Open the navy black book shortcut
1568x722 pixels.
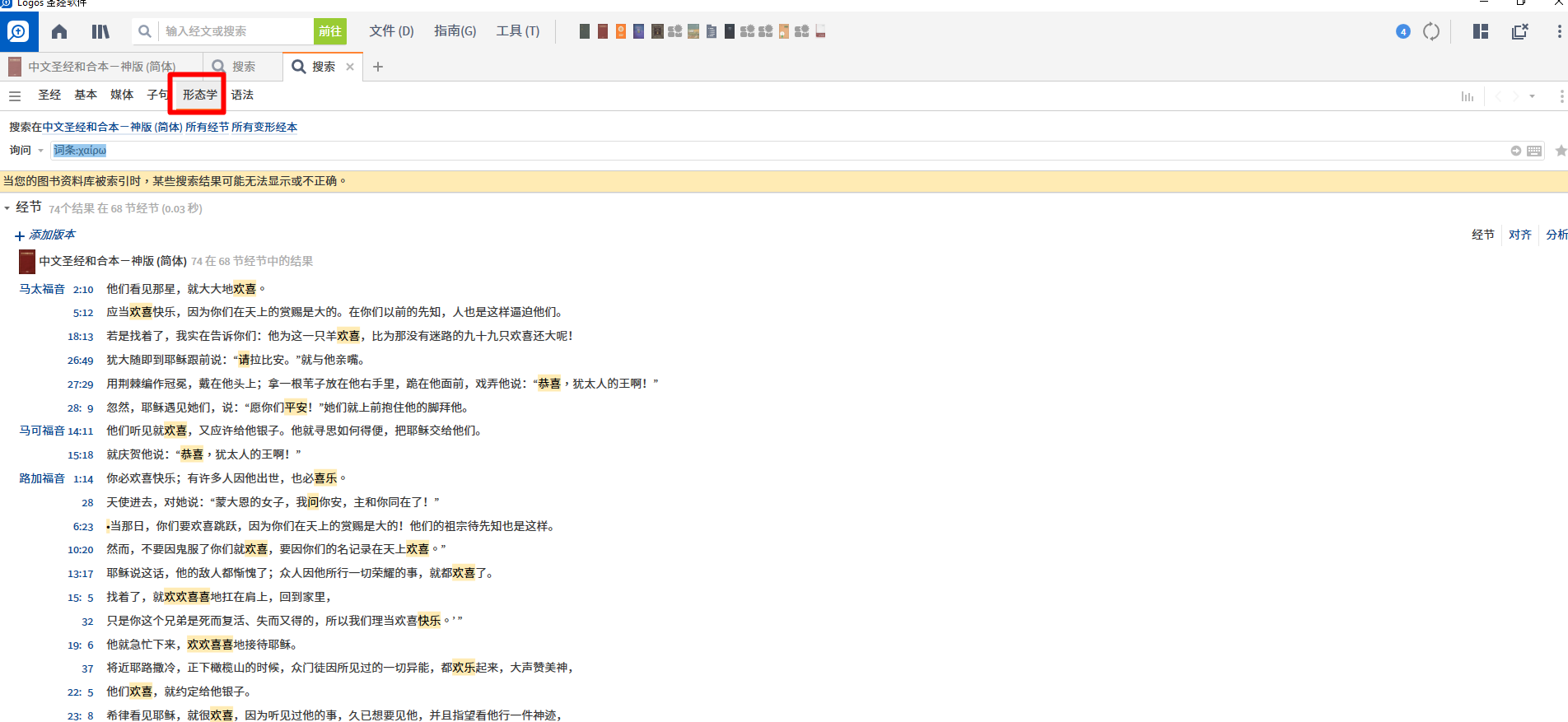(x=730, y=31)
